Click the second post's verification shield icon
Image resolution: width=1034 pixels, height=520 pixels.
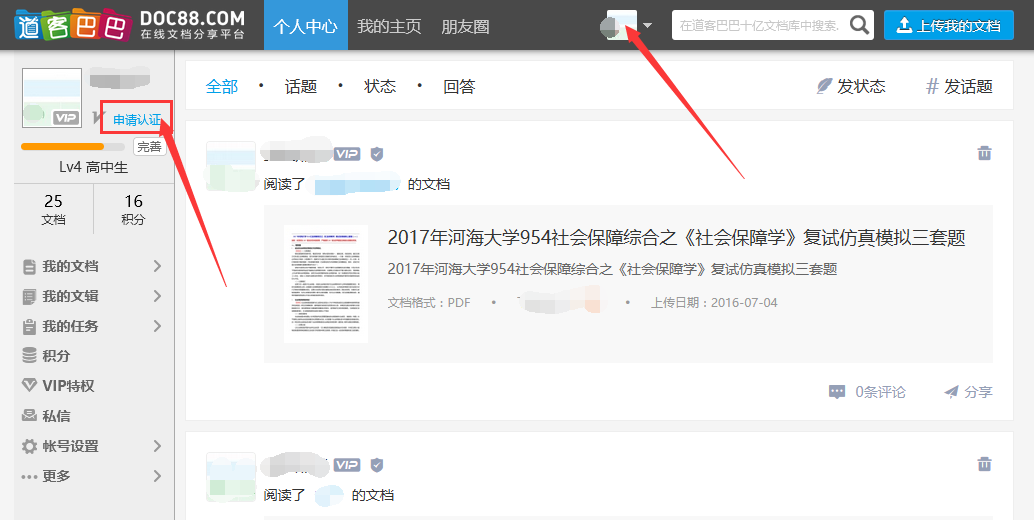(377, 465)
